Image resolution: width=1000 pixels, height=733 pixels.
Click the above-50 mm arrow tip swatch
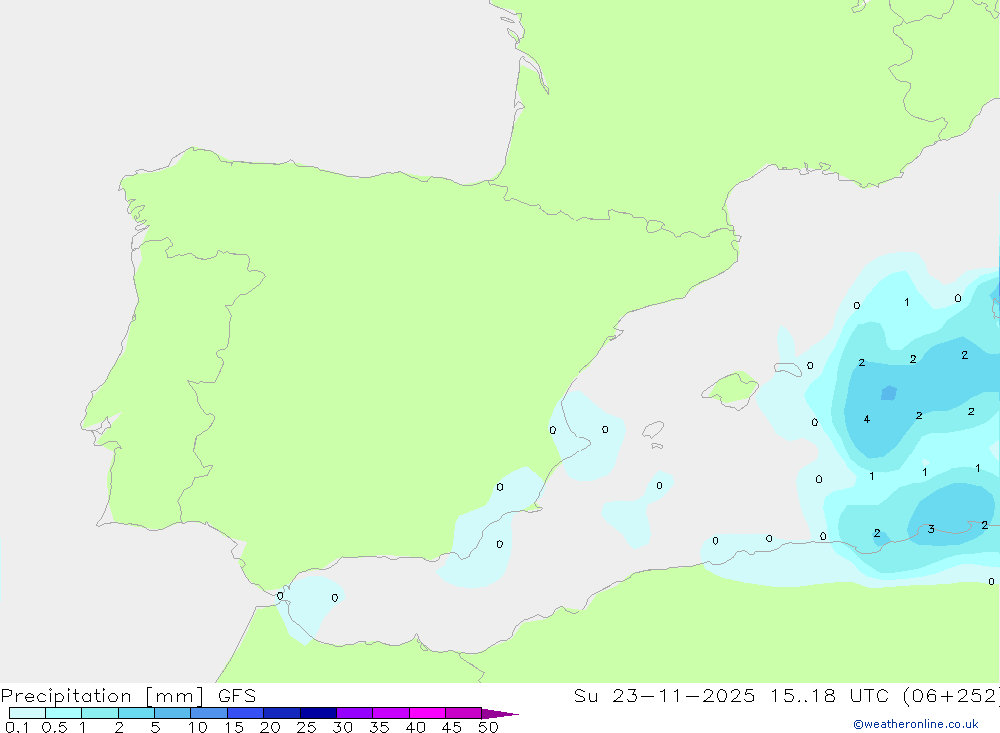pos(499,713)
